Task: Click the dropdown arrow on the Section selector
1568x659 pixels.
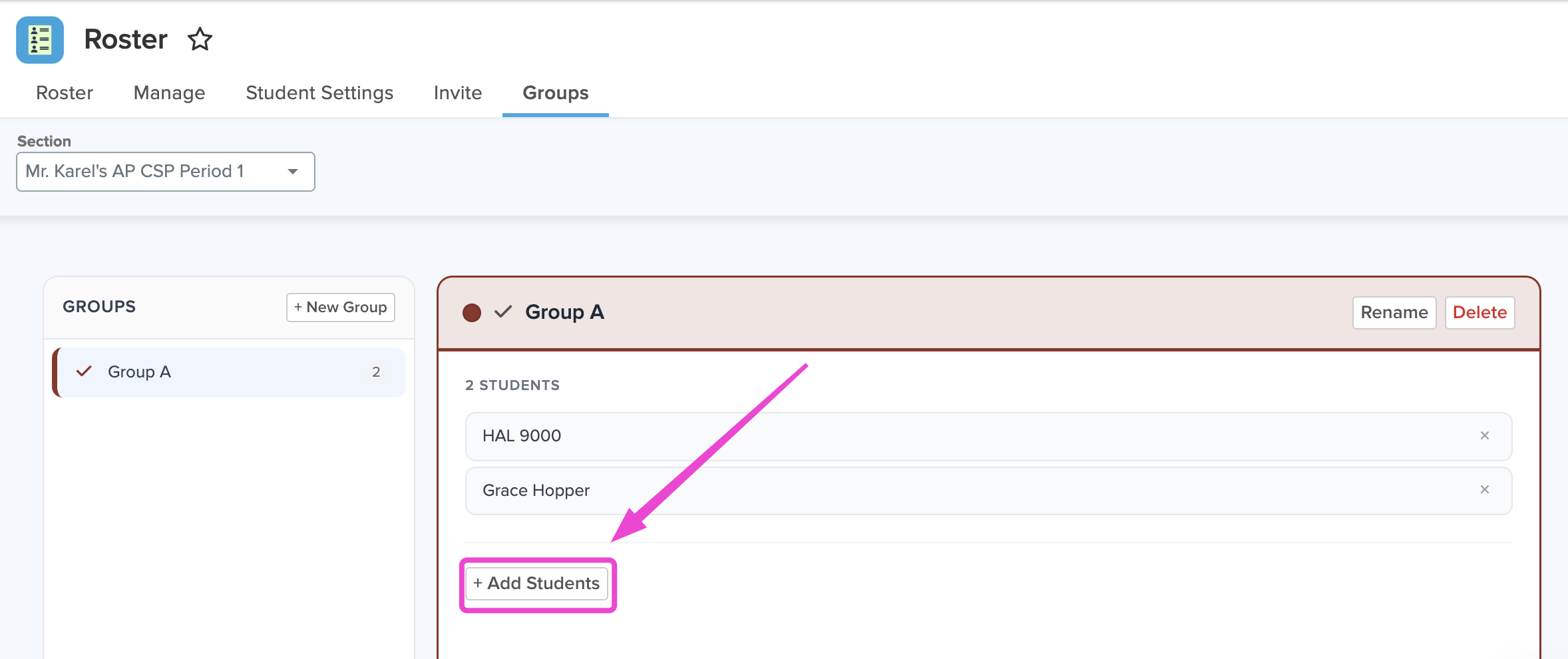Action: click(x=293, y=172)
